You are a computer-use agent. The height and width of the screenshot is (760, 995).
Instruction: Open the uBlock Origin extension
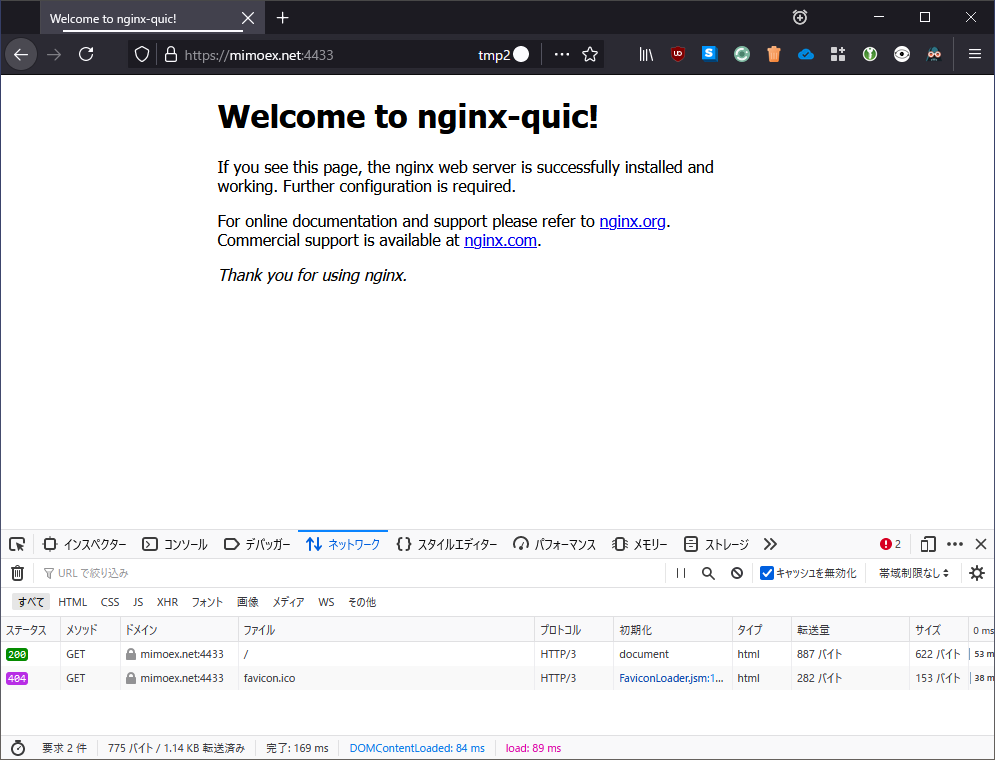(x=678, y=54)
